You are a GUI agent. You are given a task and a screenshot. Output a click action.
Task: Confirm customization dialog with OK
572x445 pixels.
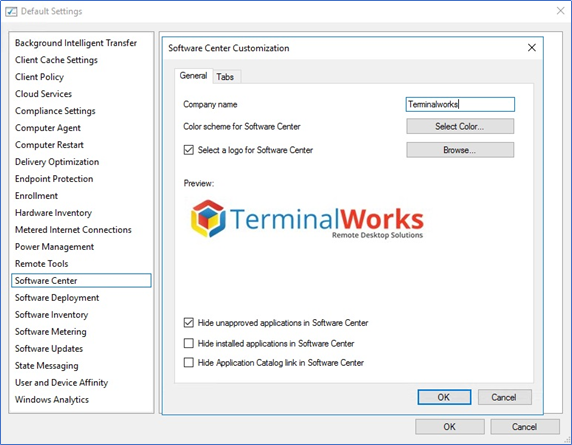[444, 397]
